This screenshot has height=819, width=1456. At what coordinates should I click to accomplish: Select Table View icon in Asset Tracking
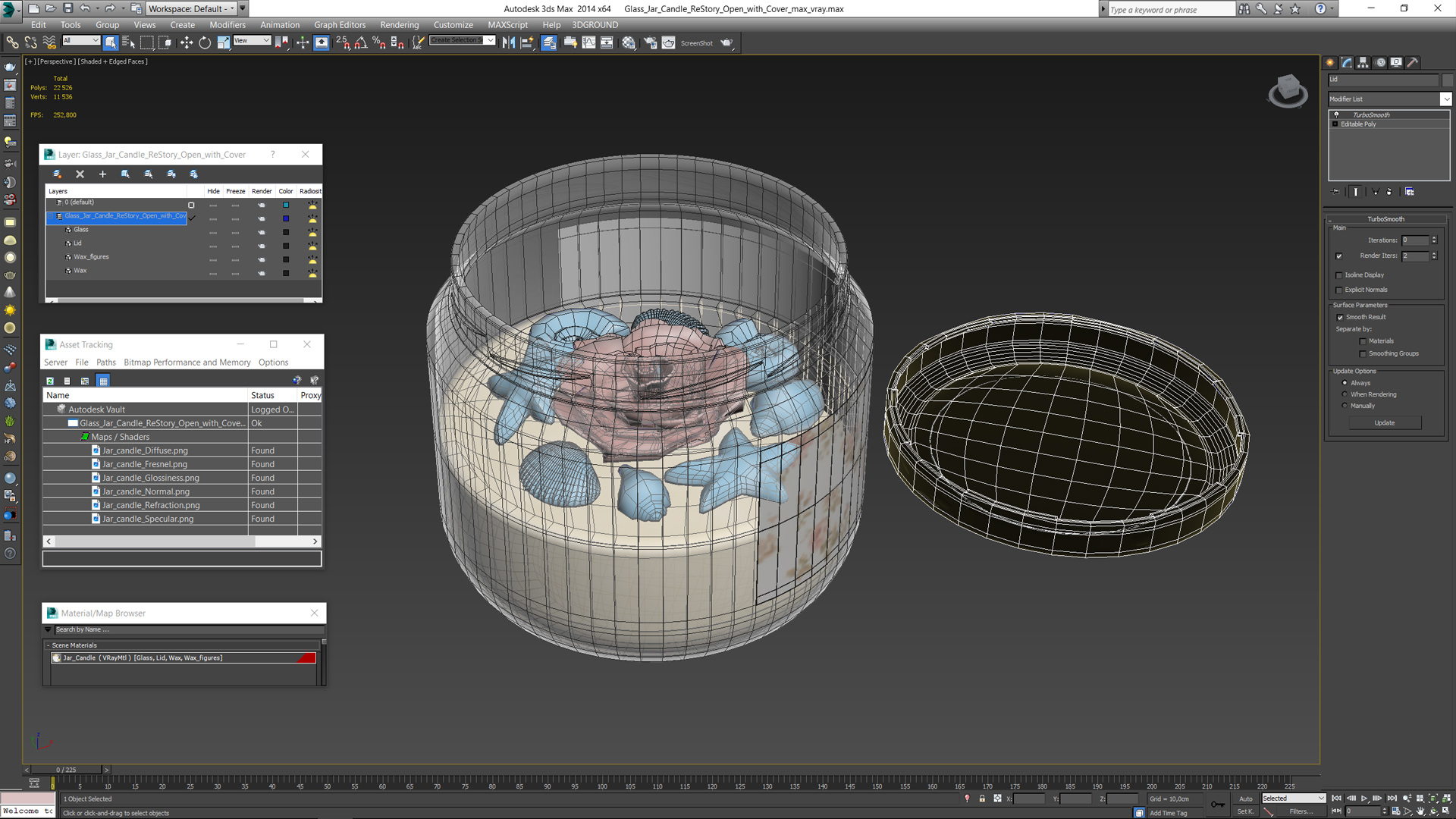pyautogui.click(x=104, y=381)
